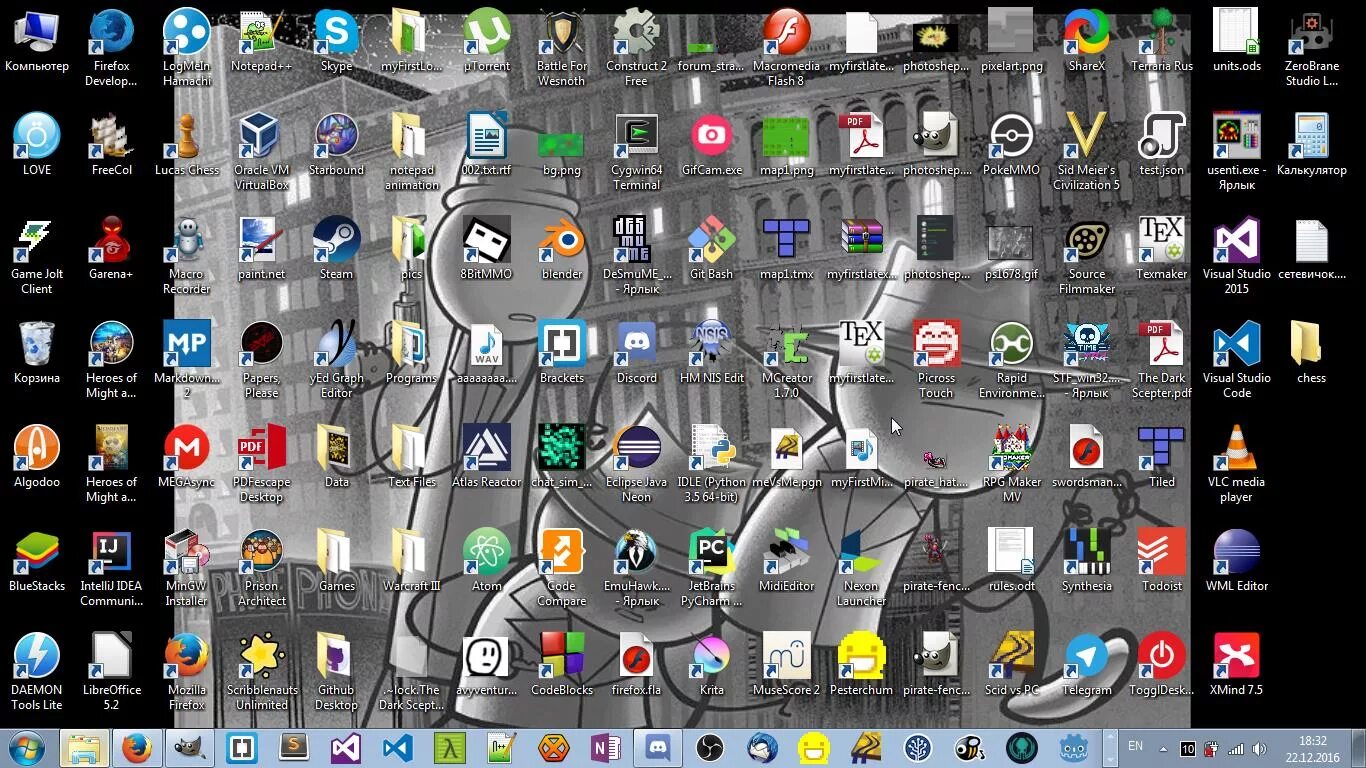Open BlueStacks desktop shortcut

(x=37, y=562)
